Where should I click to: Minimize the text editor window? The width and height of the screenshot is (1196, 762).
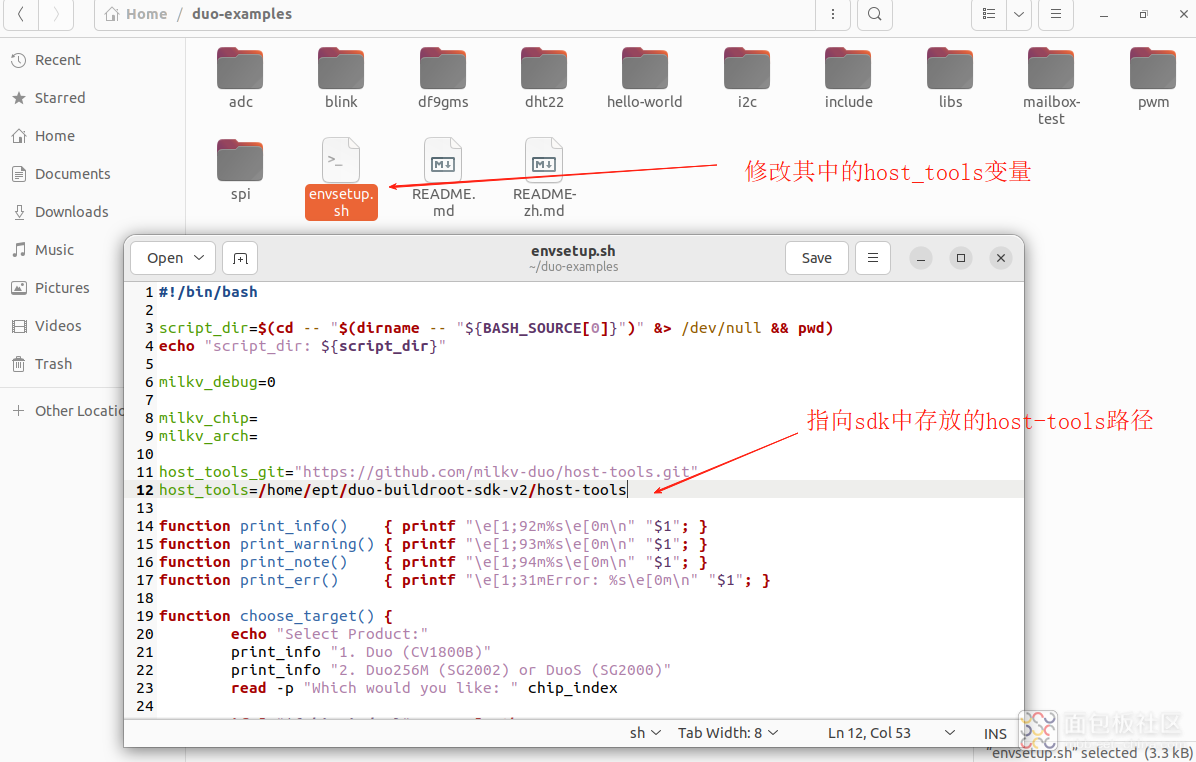pos(921,258)
